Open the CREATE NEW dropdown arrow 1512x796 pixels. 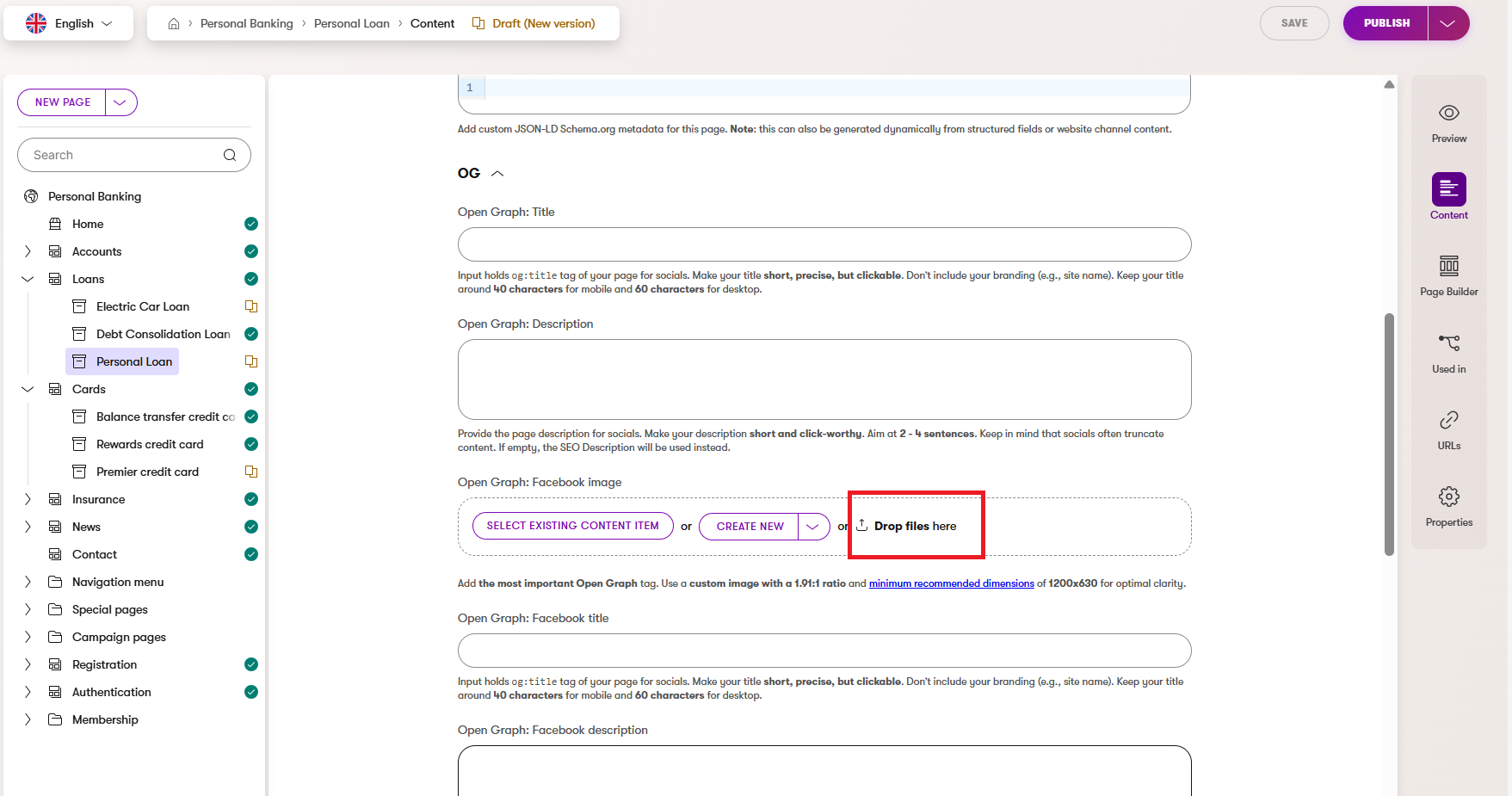click(812, 526)
